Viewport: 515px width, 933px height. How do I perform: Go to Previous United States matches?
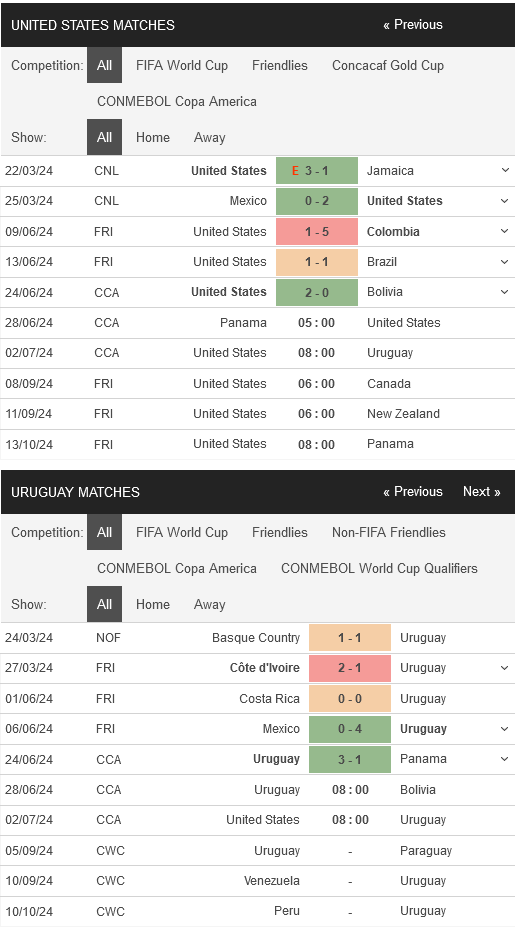(413, 25)
